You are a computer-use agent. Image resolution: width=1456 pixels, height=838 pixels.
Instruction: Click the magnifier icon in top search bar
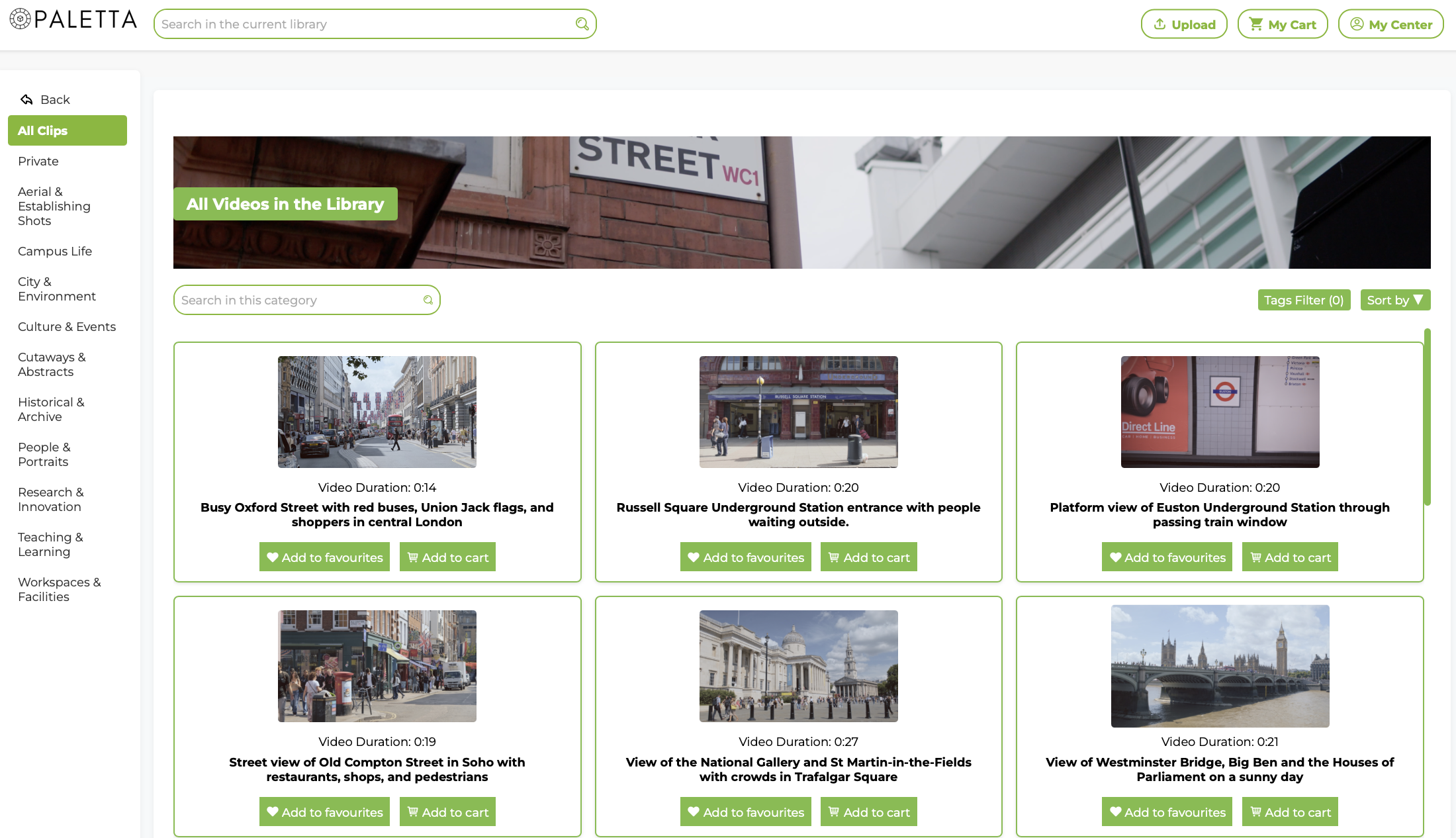pos(582,24)
